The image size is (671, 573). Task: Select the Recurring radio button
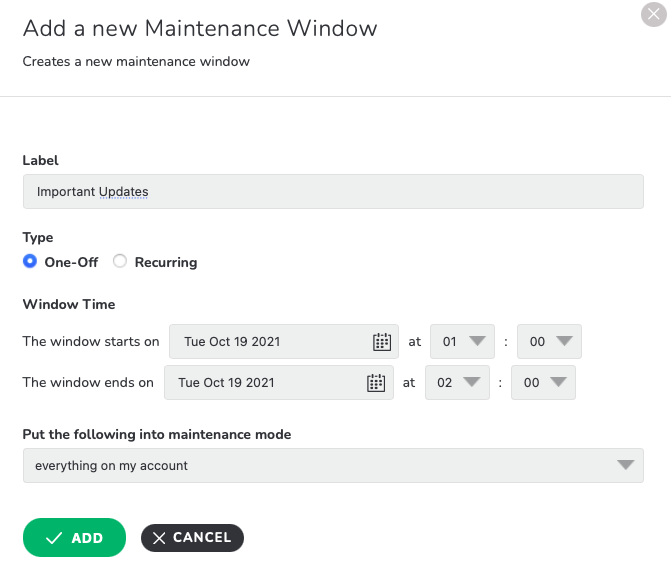coord(120,261)
